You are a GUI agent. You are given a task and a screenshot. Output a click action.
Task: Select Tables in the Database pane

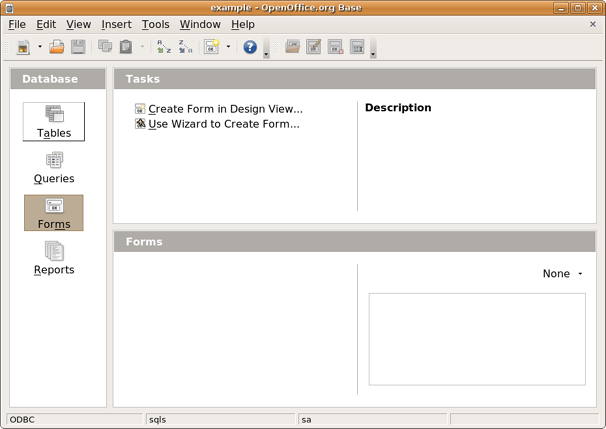(54, 121)
